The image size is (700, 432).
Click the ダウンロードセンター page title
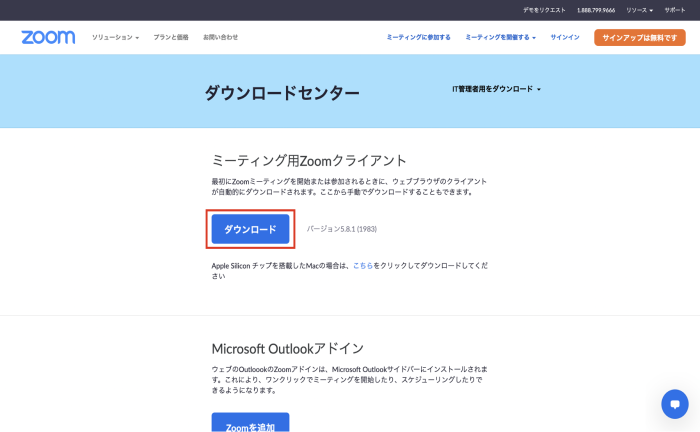click(x=282, y=93)
